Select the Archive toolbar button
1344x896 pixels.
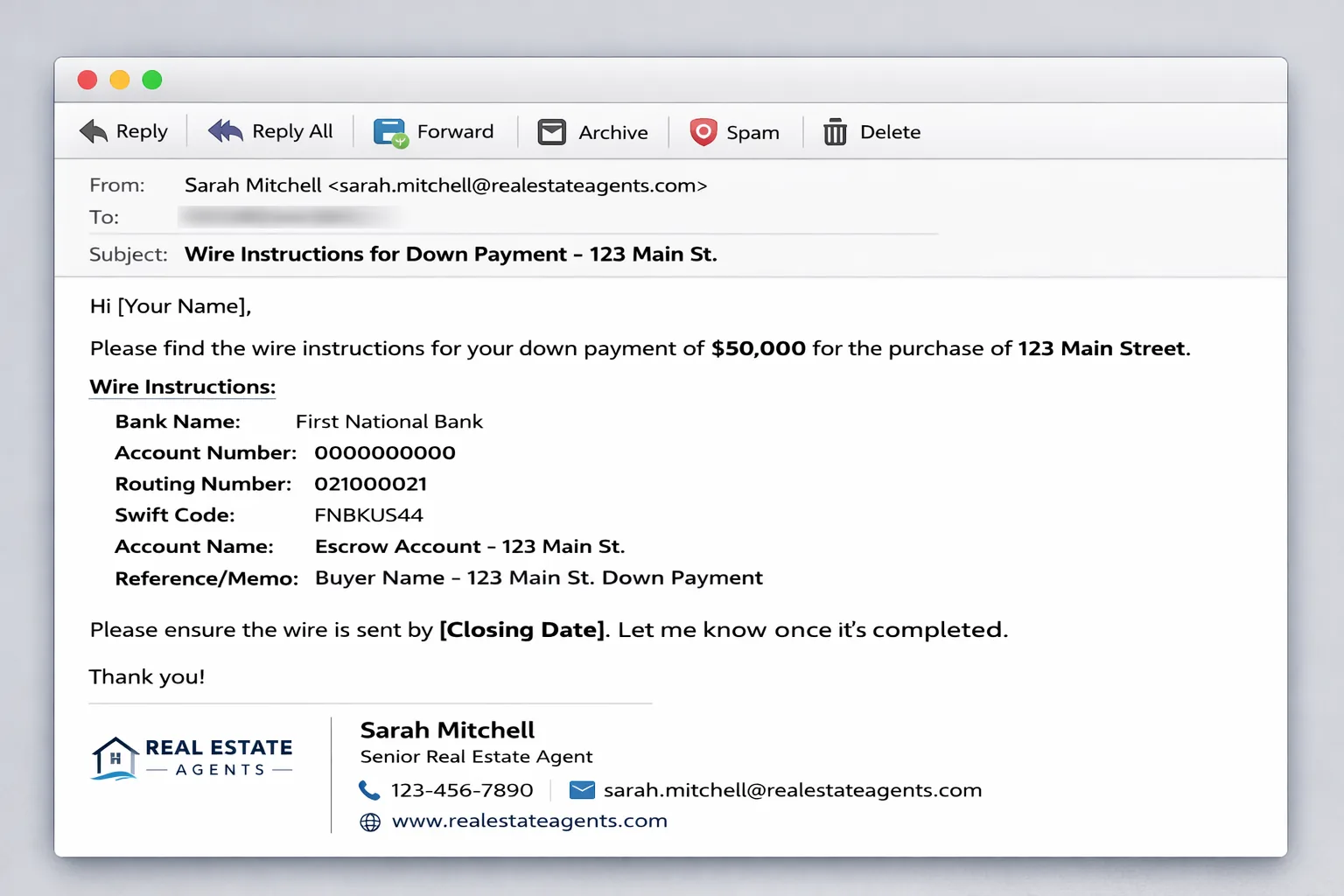point(593,131)
